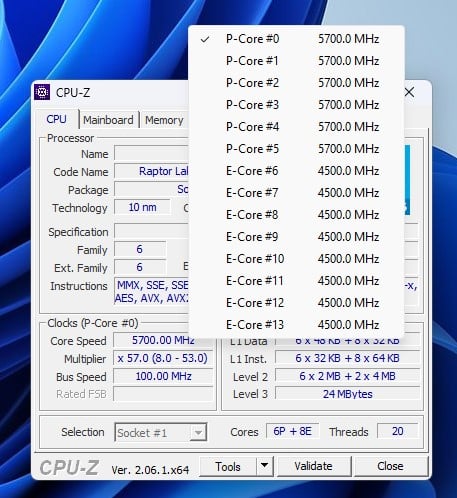Image resolution: width=457 pixels, height=498 pixels.
Task: Pick P-Core #4 in popup menu
Action: coord(296,127)
